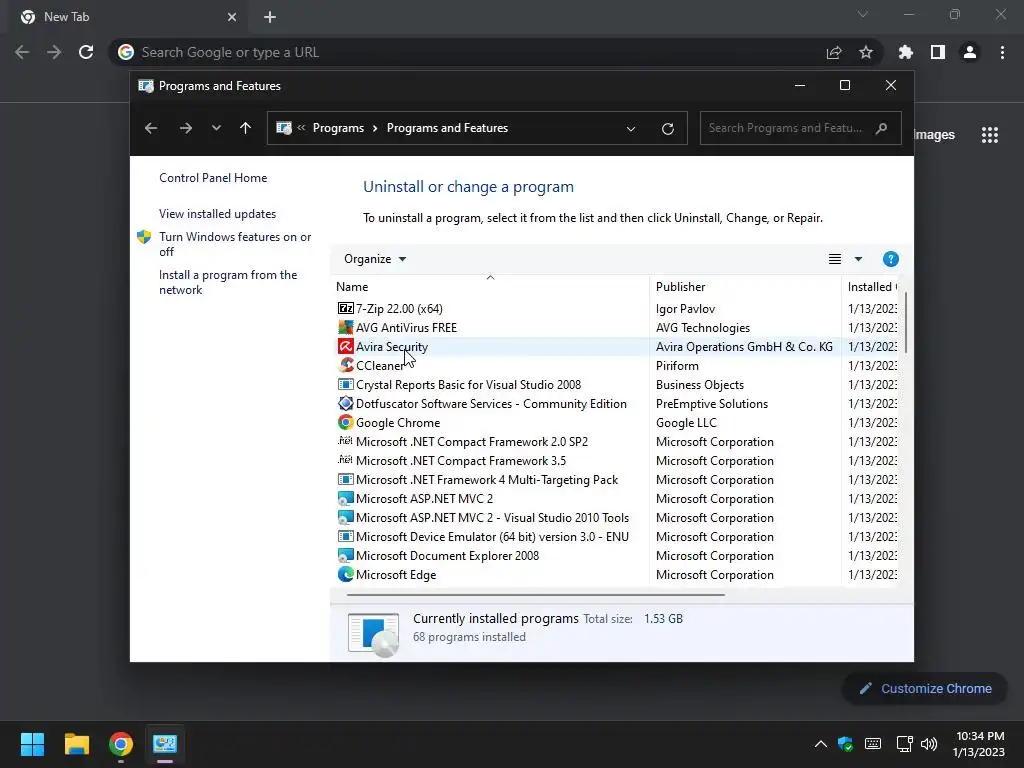Viewport: 1024px width, 768px height.
Task: Go forward in Programs and Features window
Action: (x=185, y=128)
